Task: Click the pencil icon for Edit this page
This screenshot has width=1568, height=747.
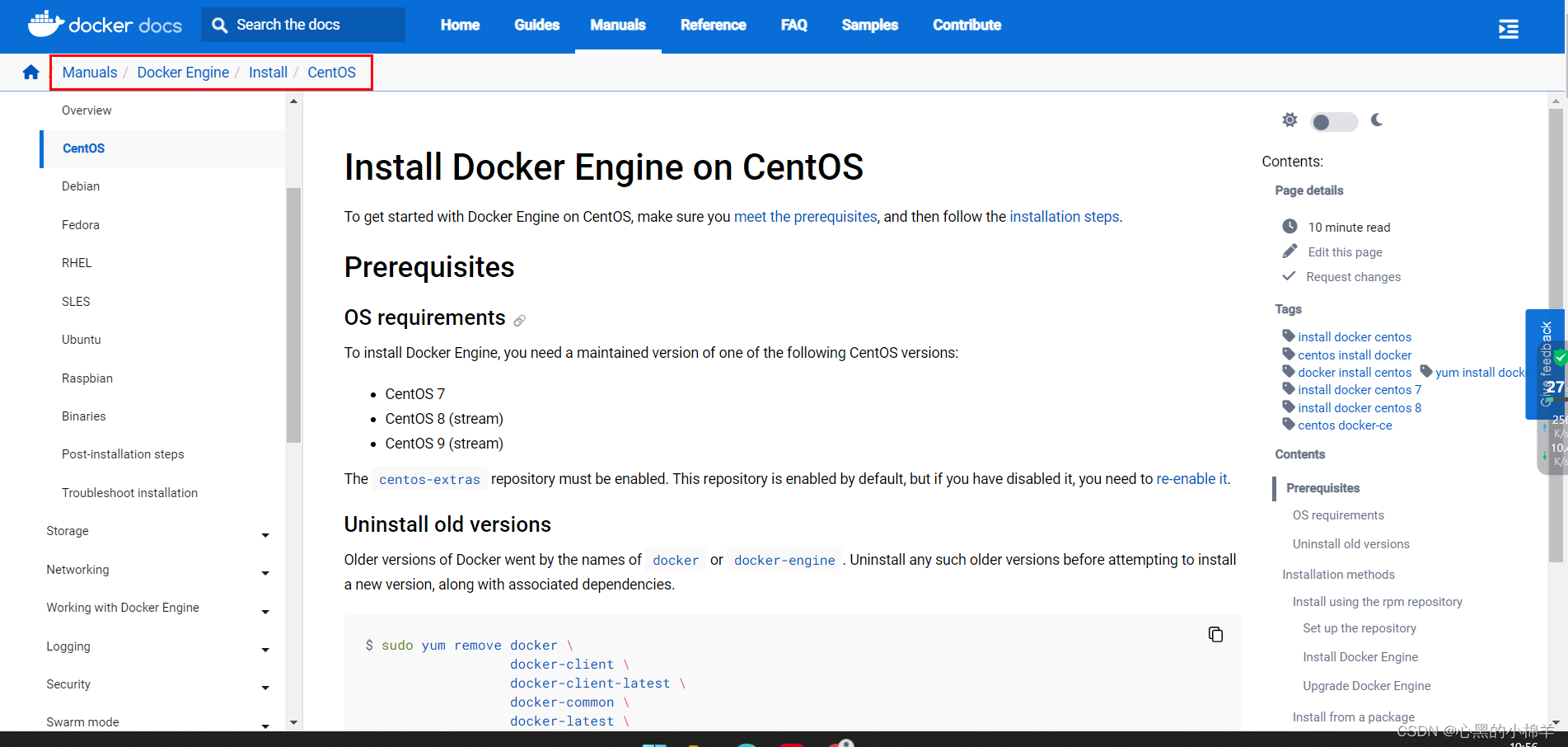Action: (x=1290, y=251)
